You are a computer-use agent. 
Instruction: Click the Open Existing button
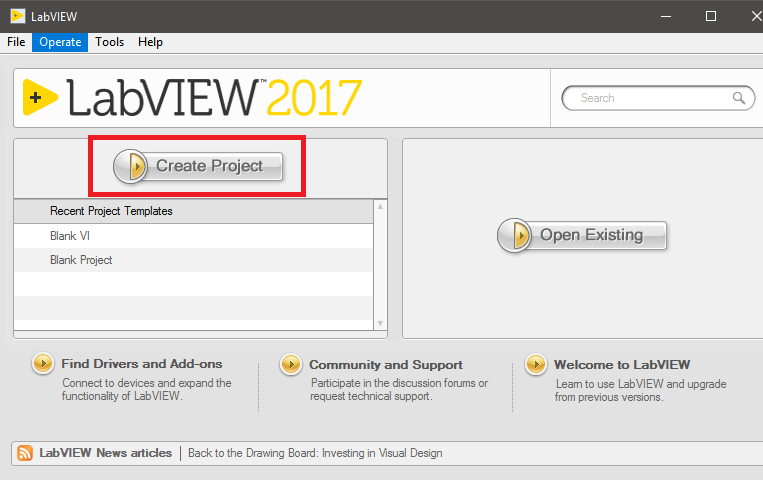582,235
